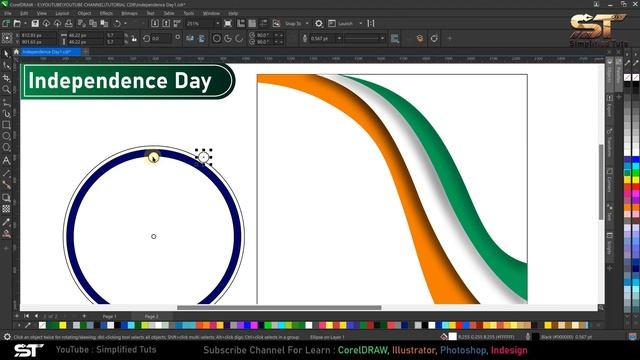
Task: Select the Pick tool in toolbox
Action: [6, 54]
